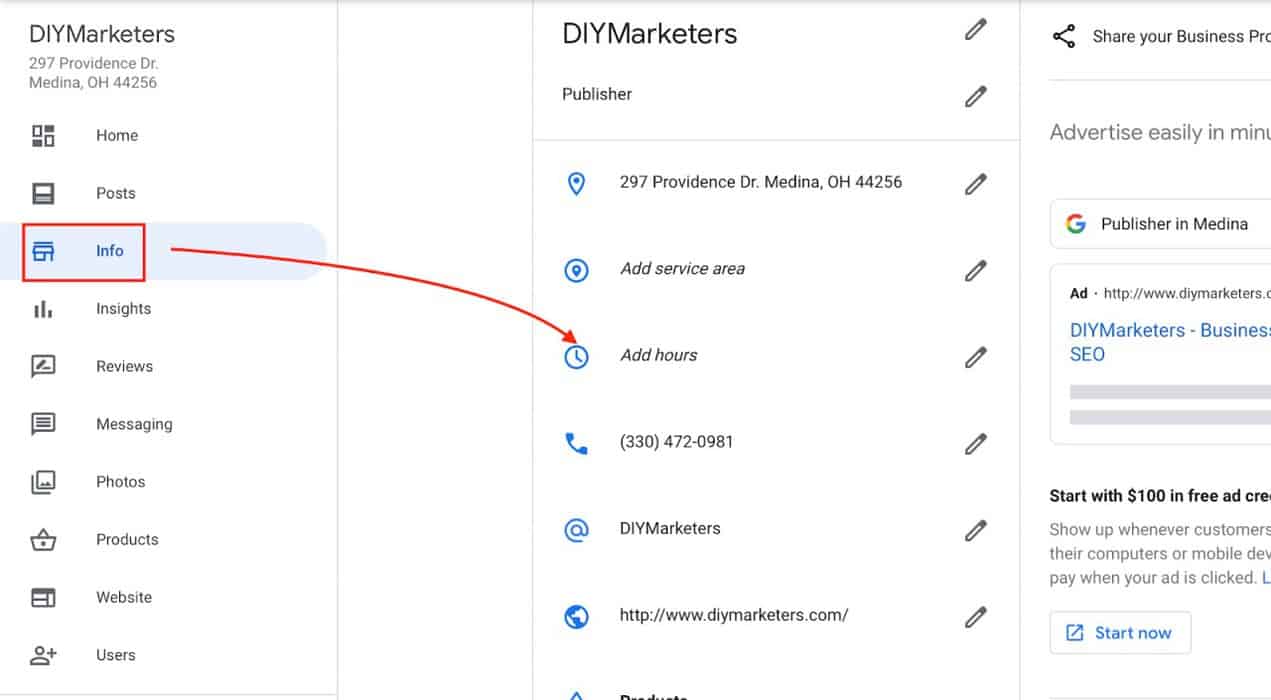Click the Home dashboard icon in sidebar
1271x700 pixels.
(43, 135)
